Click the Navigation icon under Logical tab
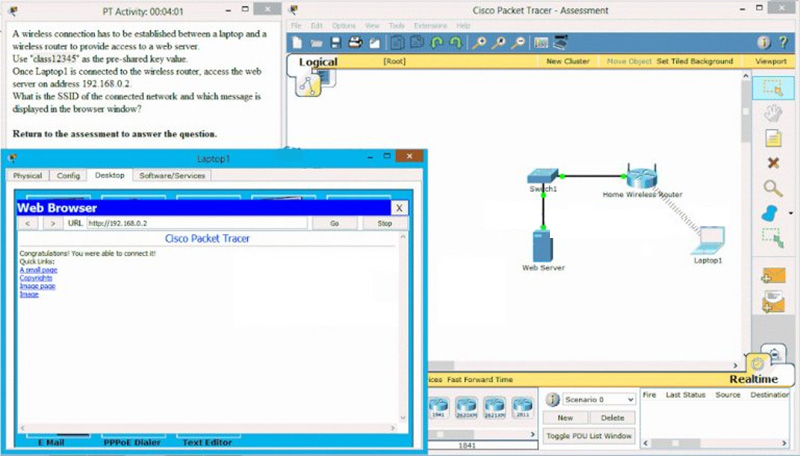 (308, 85)
